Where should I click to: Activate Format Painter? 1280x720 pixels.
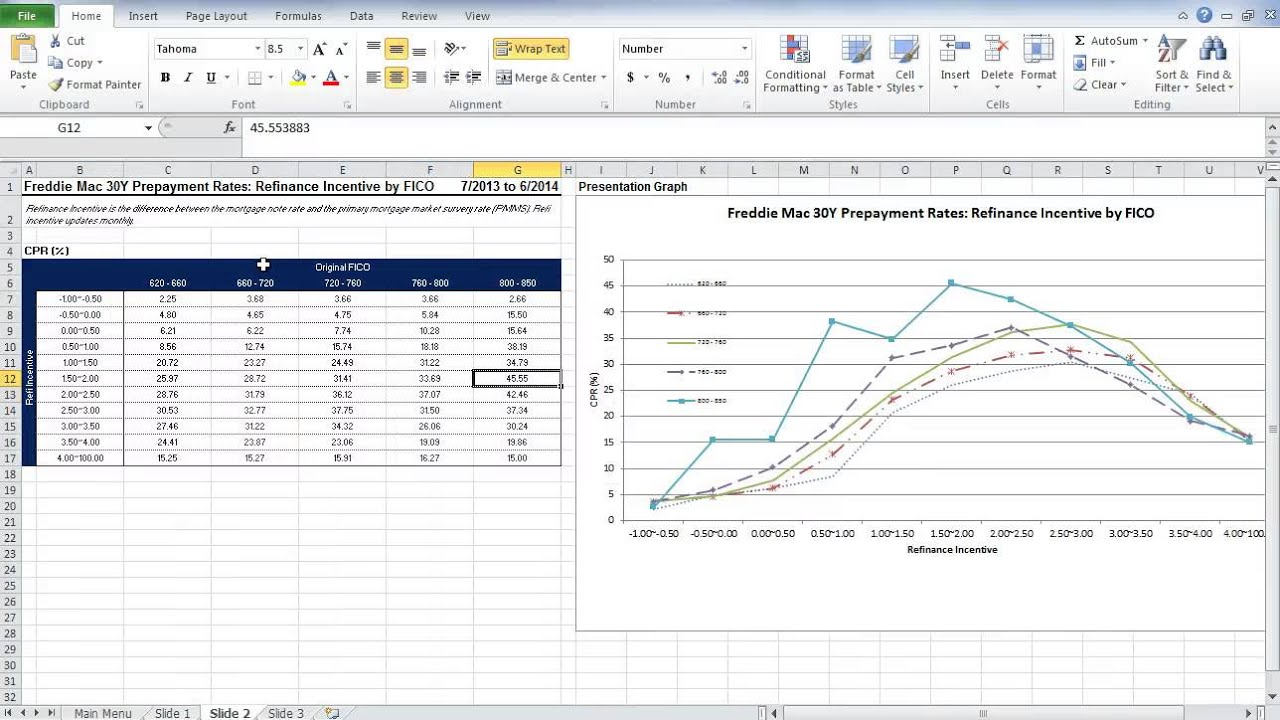point(95,85)
